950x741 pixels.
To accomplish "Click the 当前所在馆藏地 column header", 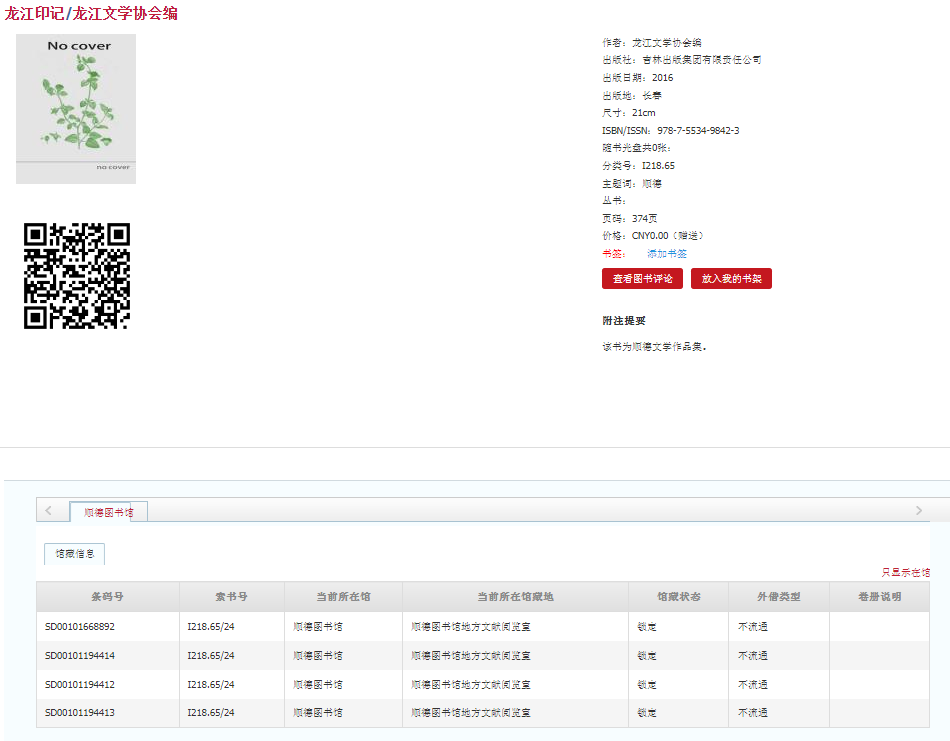I will tap(516, 597).
